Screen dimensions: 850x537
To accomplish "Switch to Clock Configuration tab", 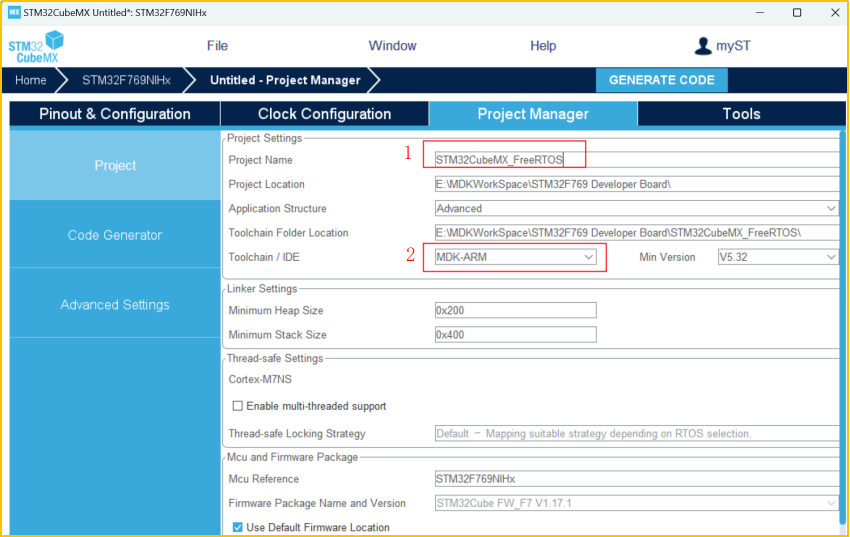I will (324, 114).
